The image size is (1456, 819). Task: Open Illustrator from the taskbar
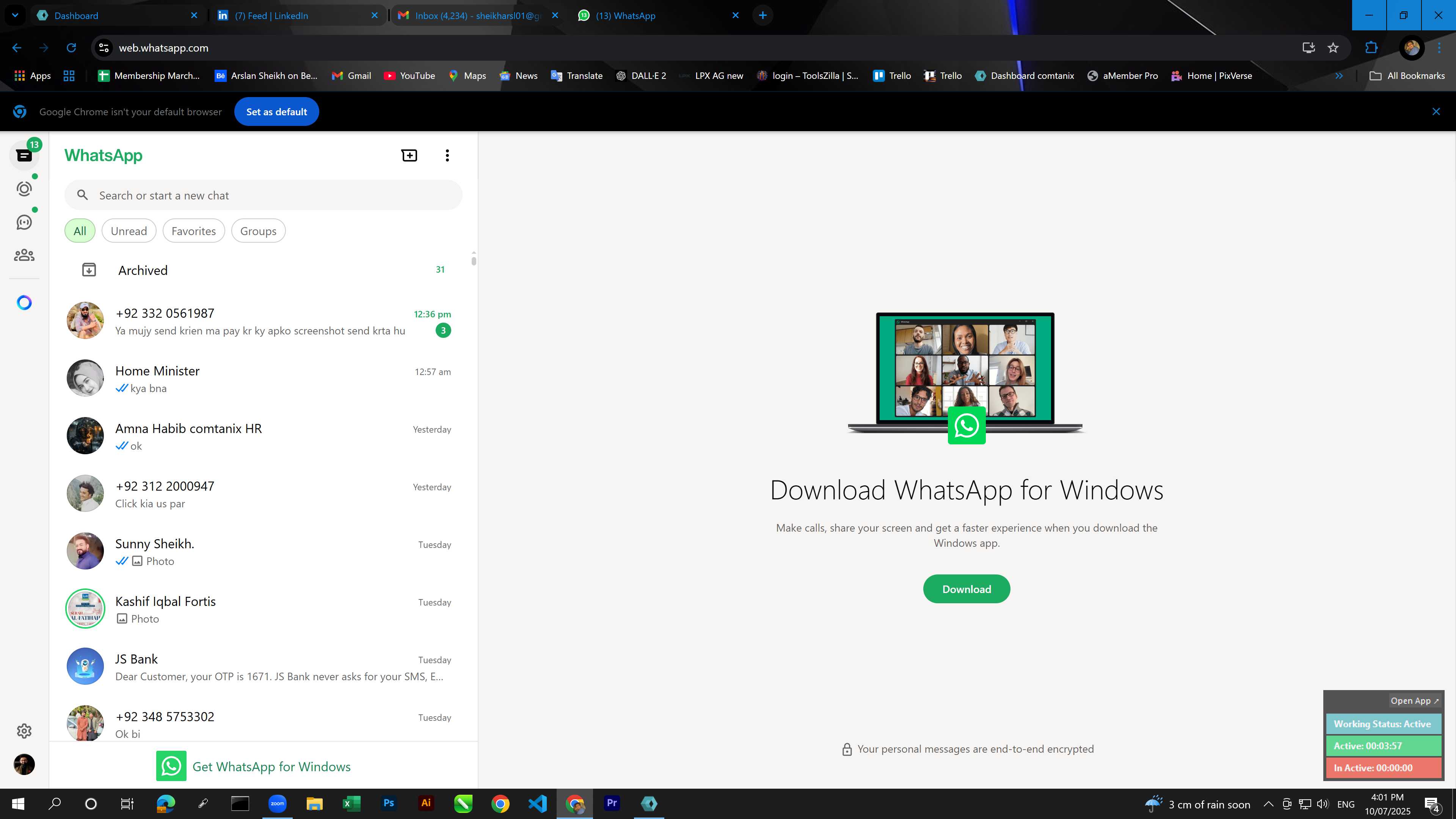pos(425,803)
